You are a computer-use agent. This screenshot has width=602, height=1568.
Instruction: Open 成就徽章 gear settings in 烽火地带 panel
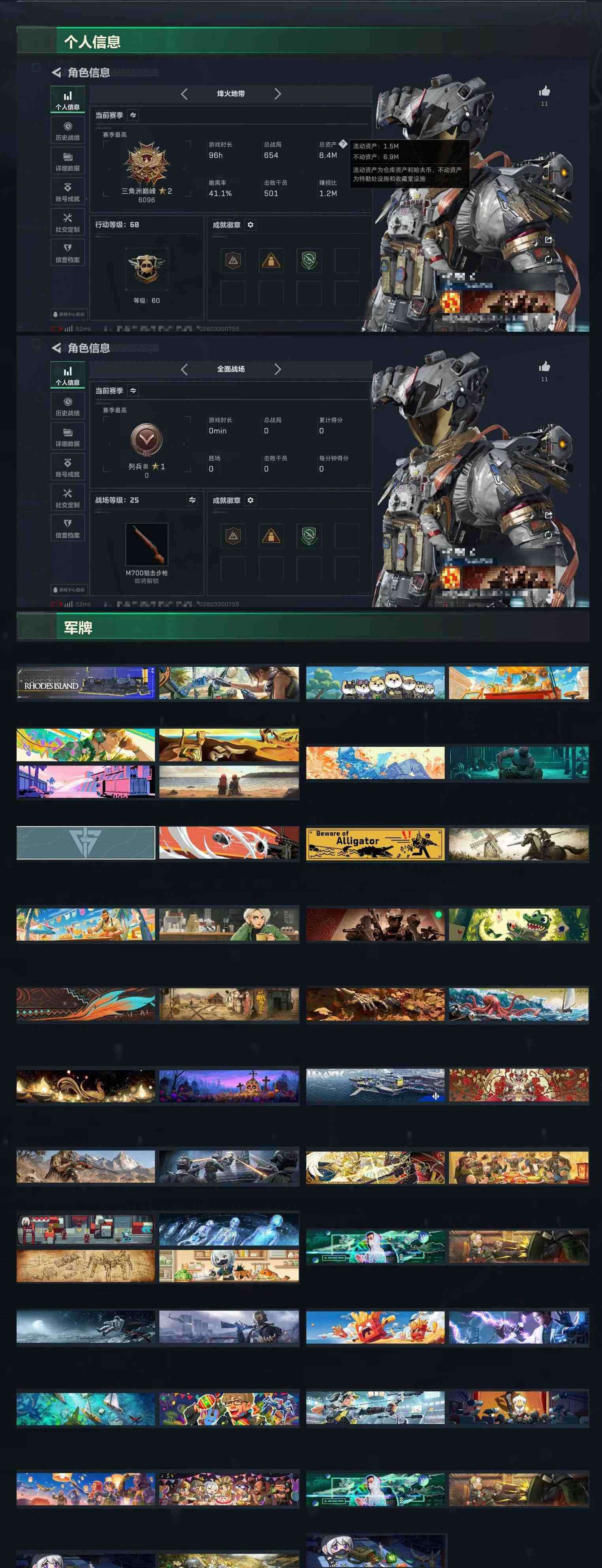(x=250, y=225)
